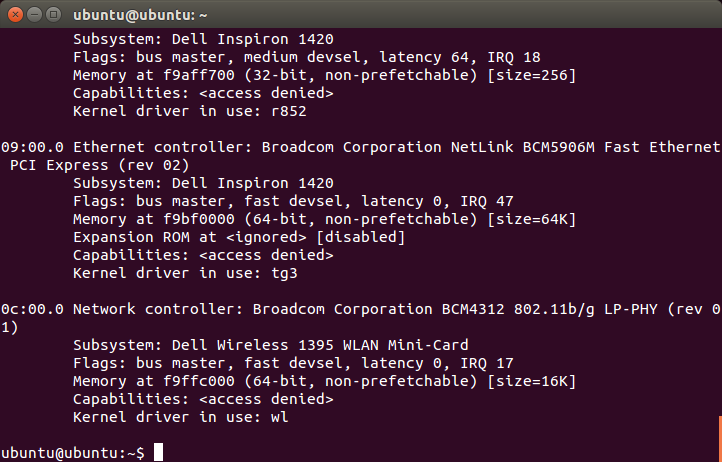Click the 'Kernel driver in use: wl' line
The width and height of the screenshot is (722, 462).
click(180, 417)
